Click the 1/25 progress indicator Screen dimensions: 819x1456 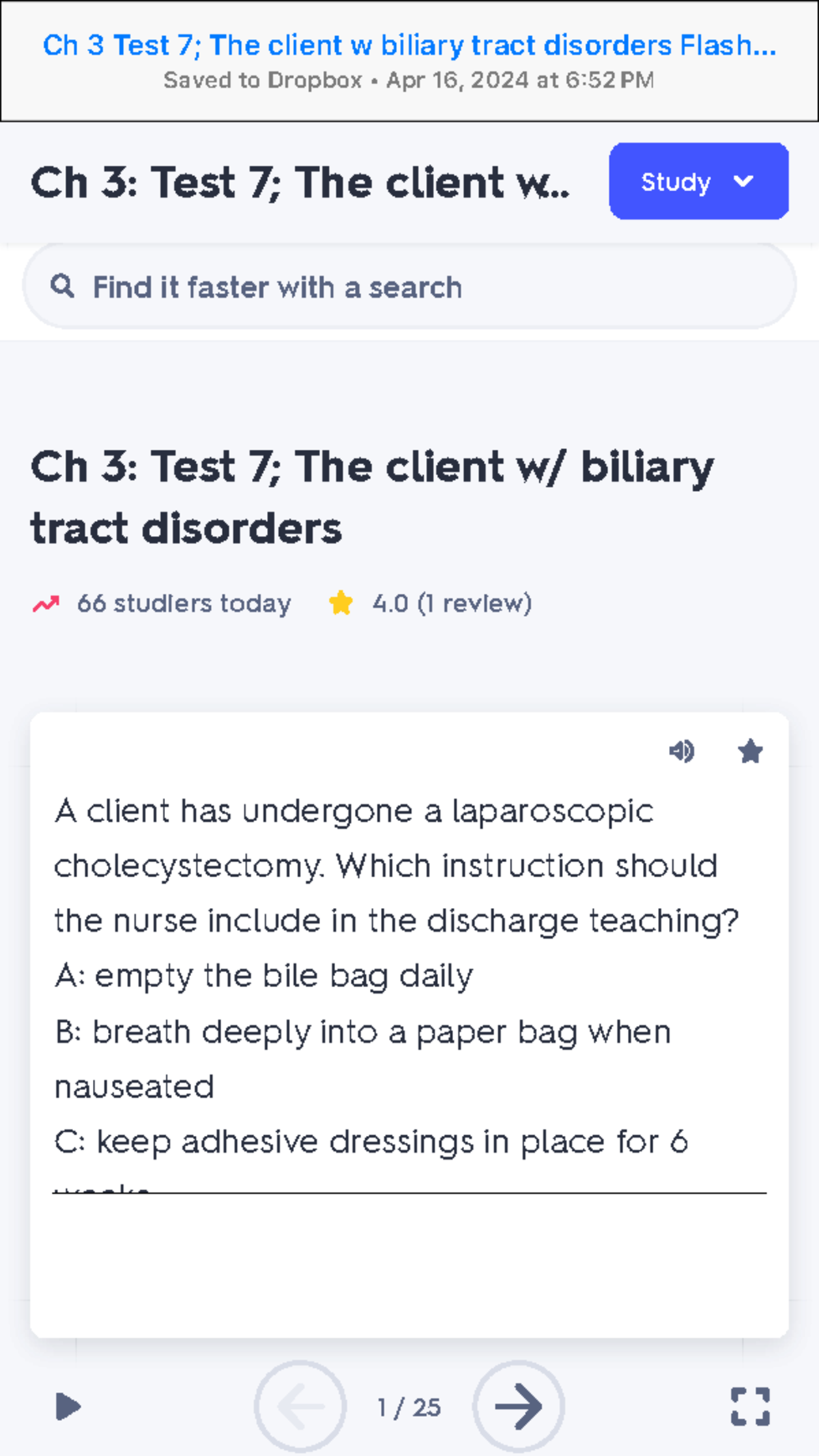(408, 1405)
